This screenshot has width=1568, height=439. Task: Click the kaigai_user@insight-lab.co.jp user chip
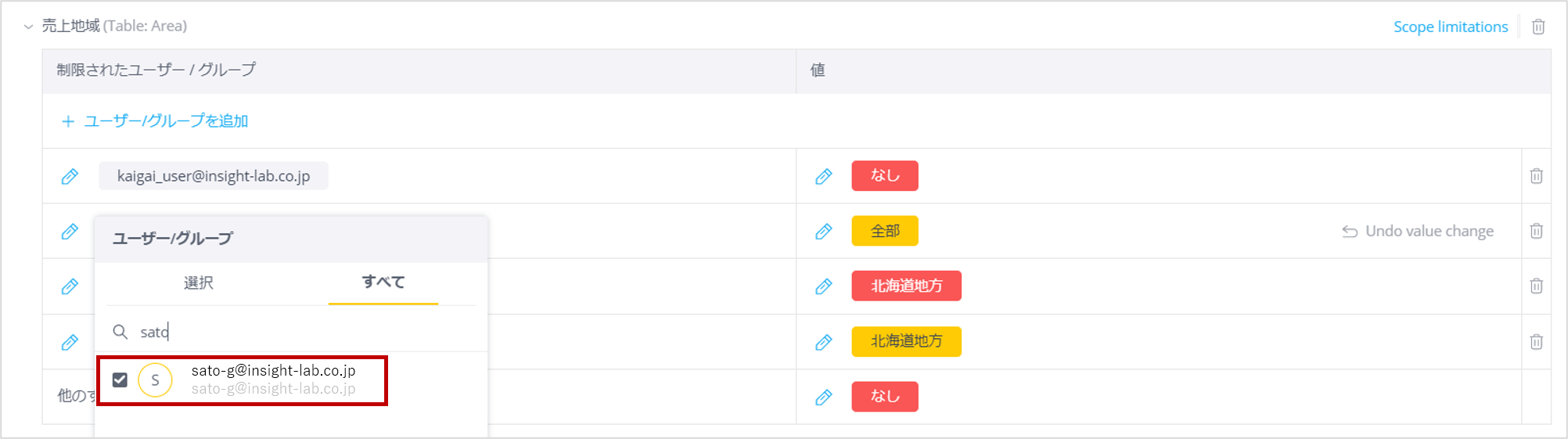coord(214,176)
